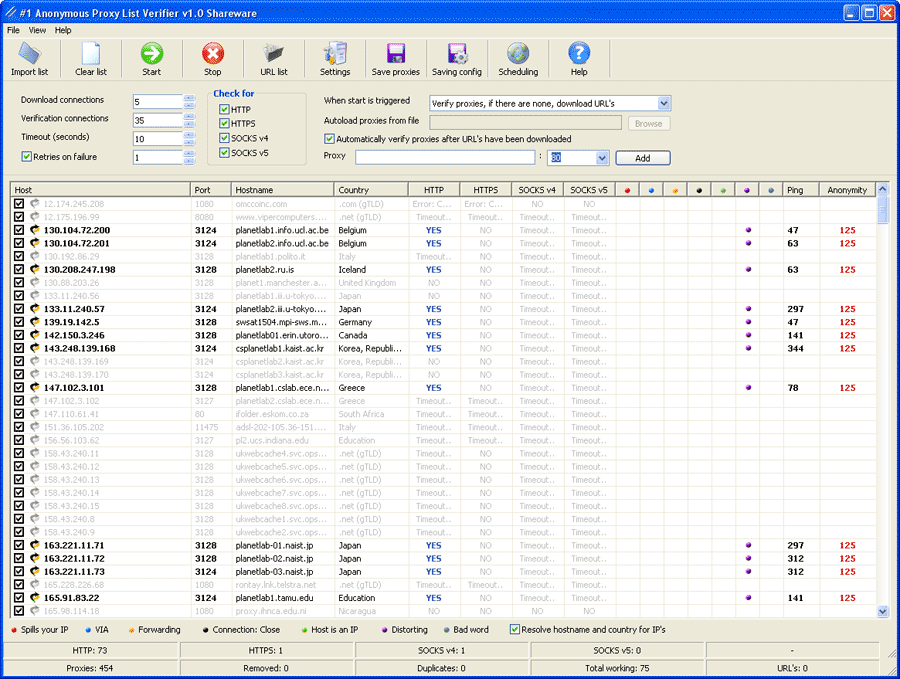Click the Add proxy button
The image size is (900, 679).
pos(642,158)
